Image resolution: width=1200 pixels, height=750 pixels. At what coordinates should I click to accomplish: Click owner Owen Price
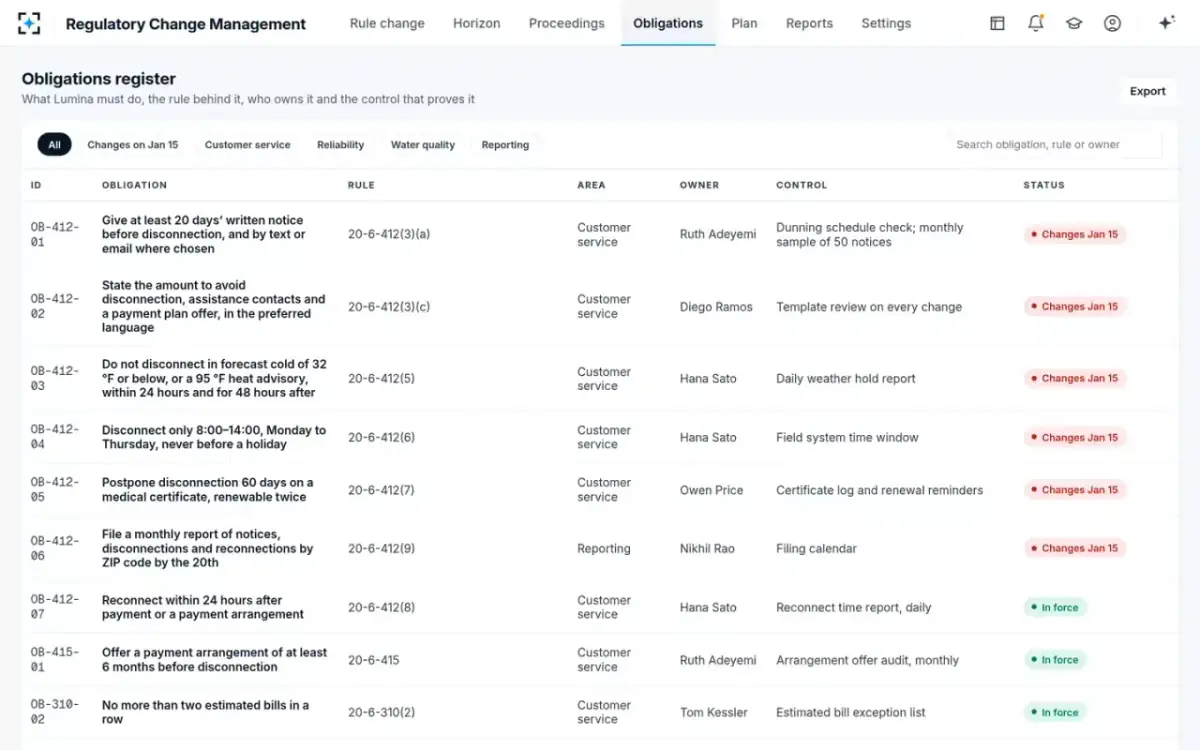click(710, 490)
